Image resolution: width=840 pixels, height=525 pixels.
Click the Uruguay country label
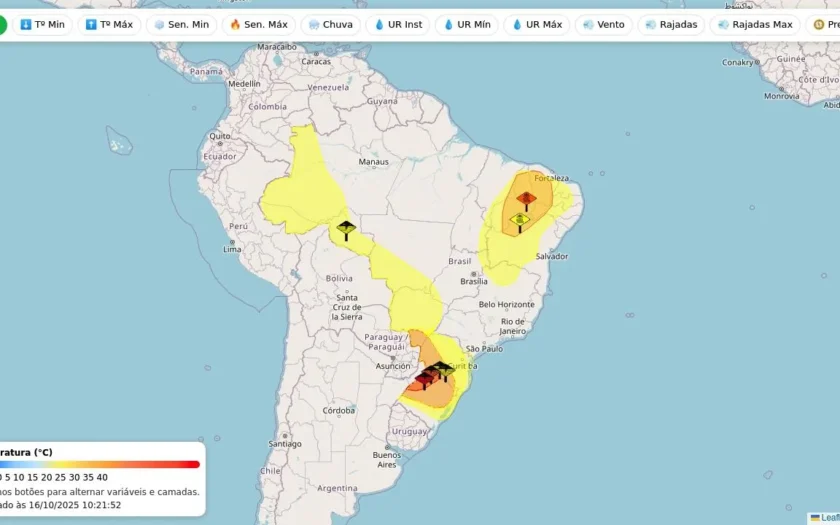(409, 431)
